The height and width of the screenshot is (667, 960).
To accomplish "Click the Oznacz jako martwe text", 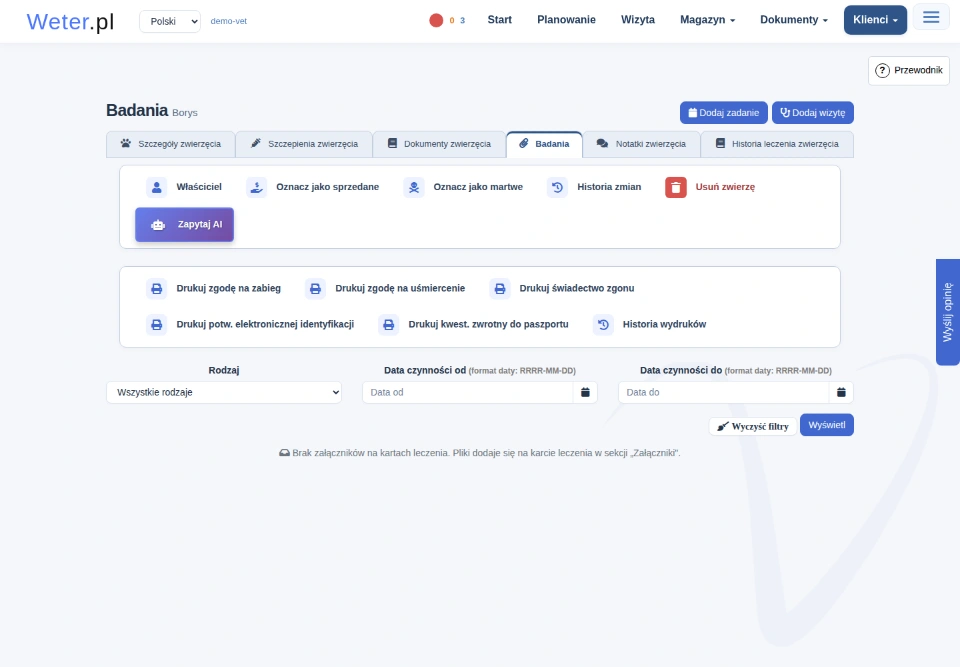I will click(x=478, y=187).
